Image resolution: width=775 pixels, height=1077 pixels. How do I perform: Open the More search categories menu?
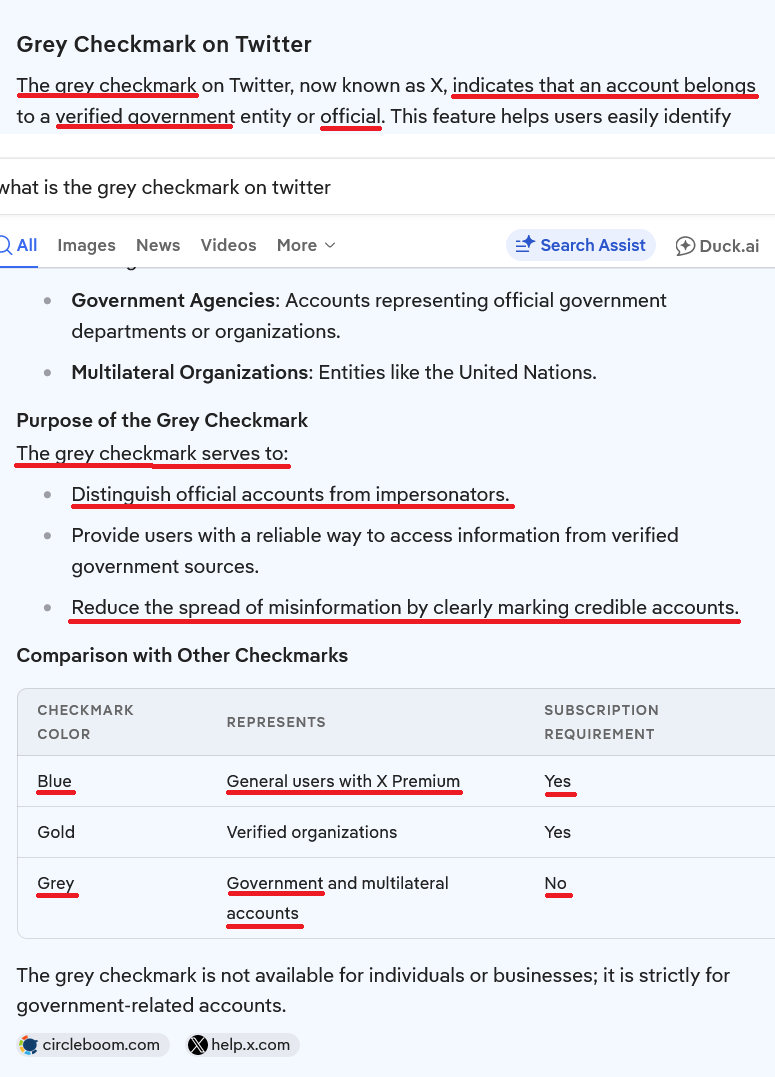click(x=306, y=245)
